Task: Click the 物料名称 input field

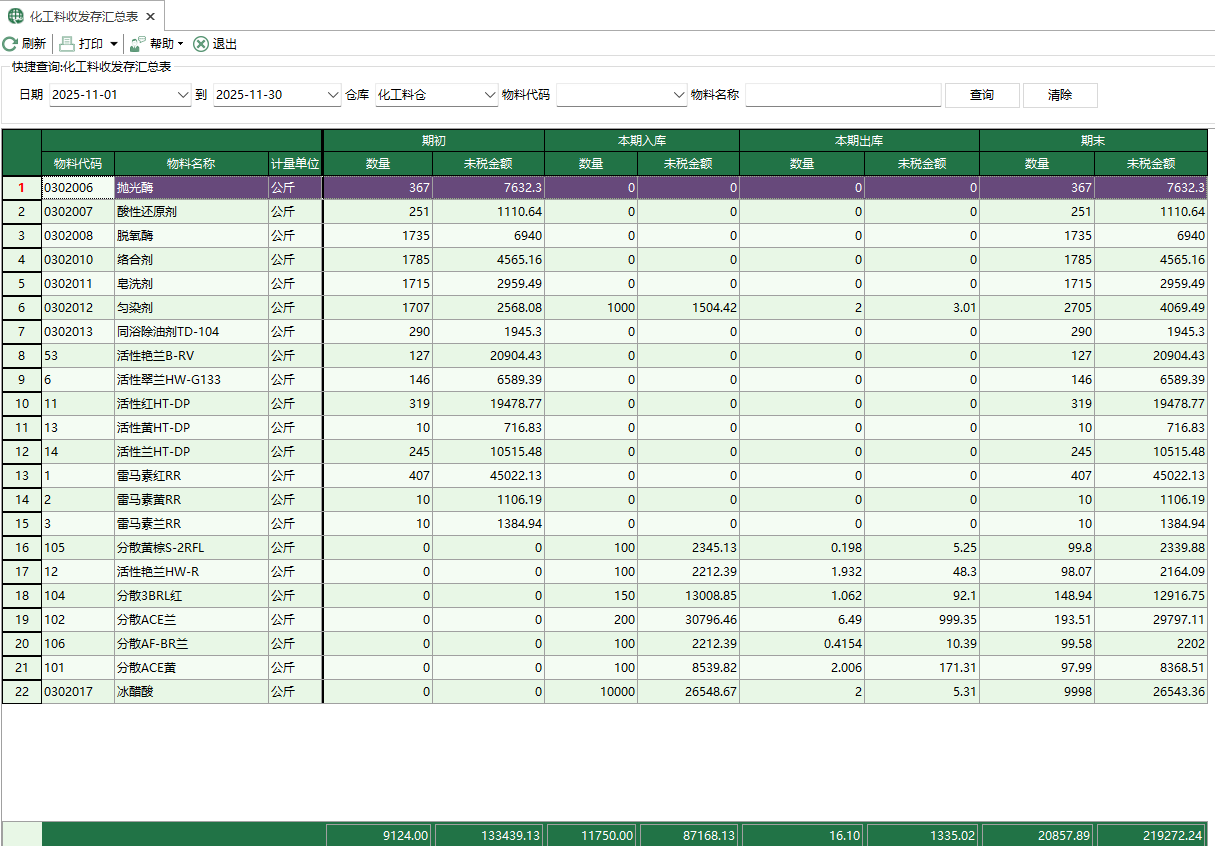Action: 843,94
